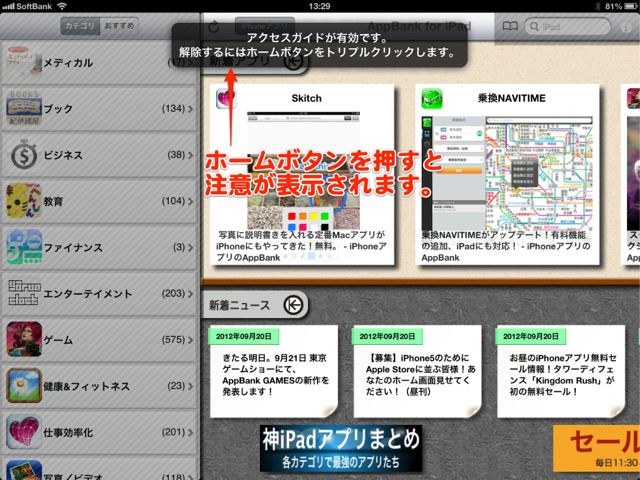Image resolution: width=640 pixels, height=480 pixels.
Task: Select the 教育 category label
Action: click(53, 201)
